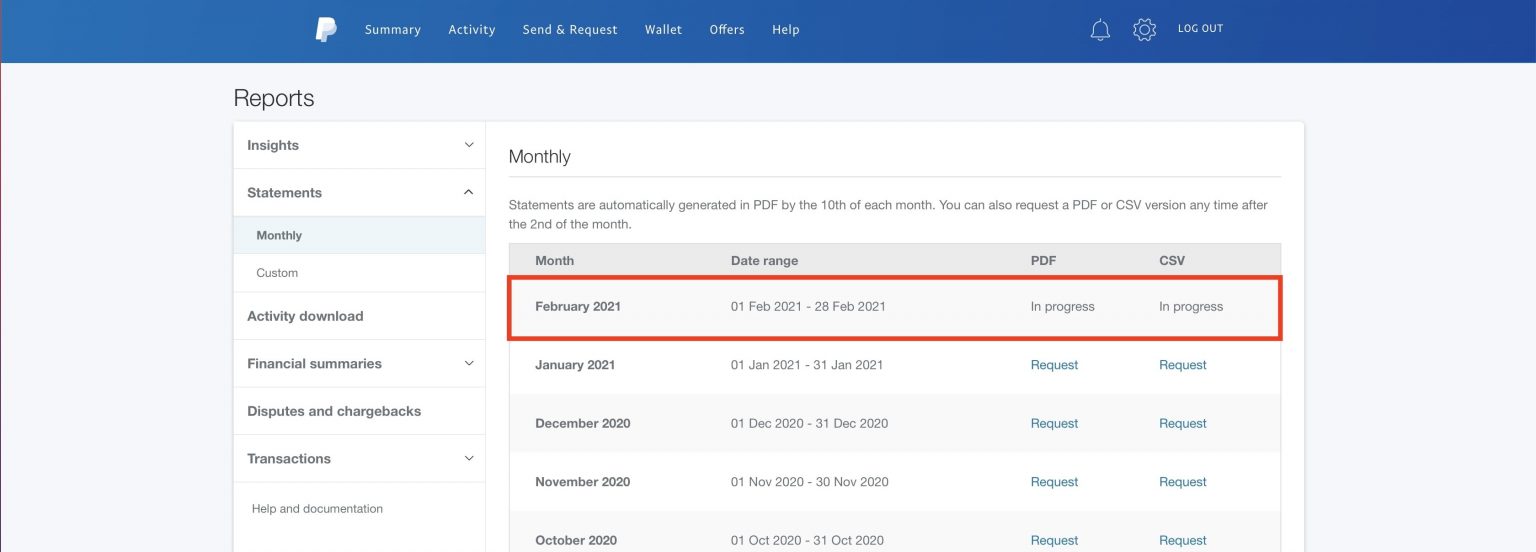Request the December 2020 CSV statement
This screenshot has width=1536, height=552.
coord(1182,423)
